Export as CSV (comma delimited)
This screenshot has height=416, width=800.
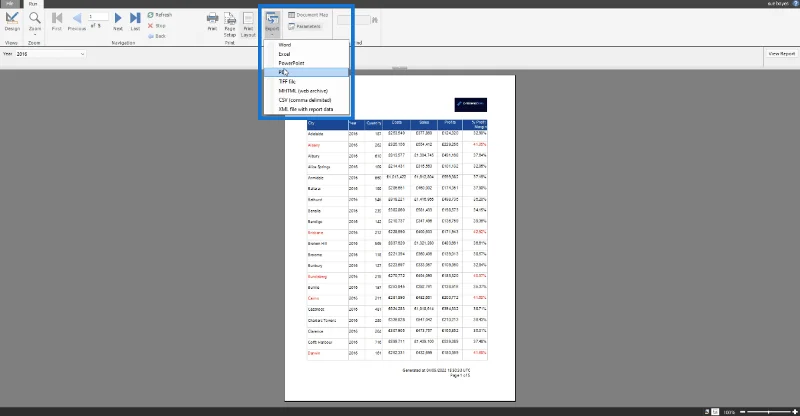click(306, 100)
